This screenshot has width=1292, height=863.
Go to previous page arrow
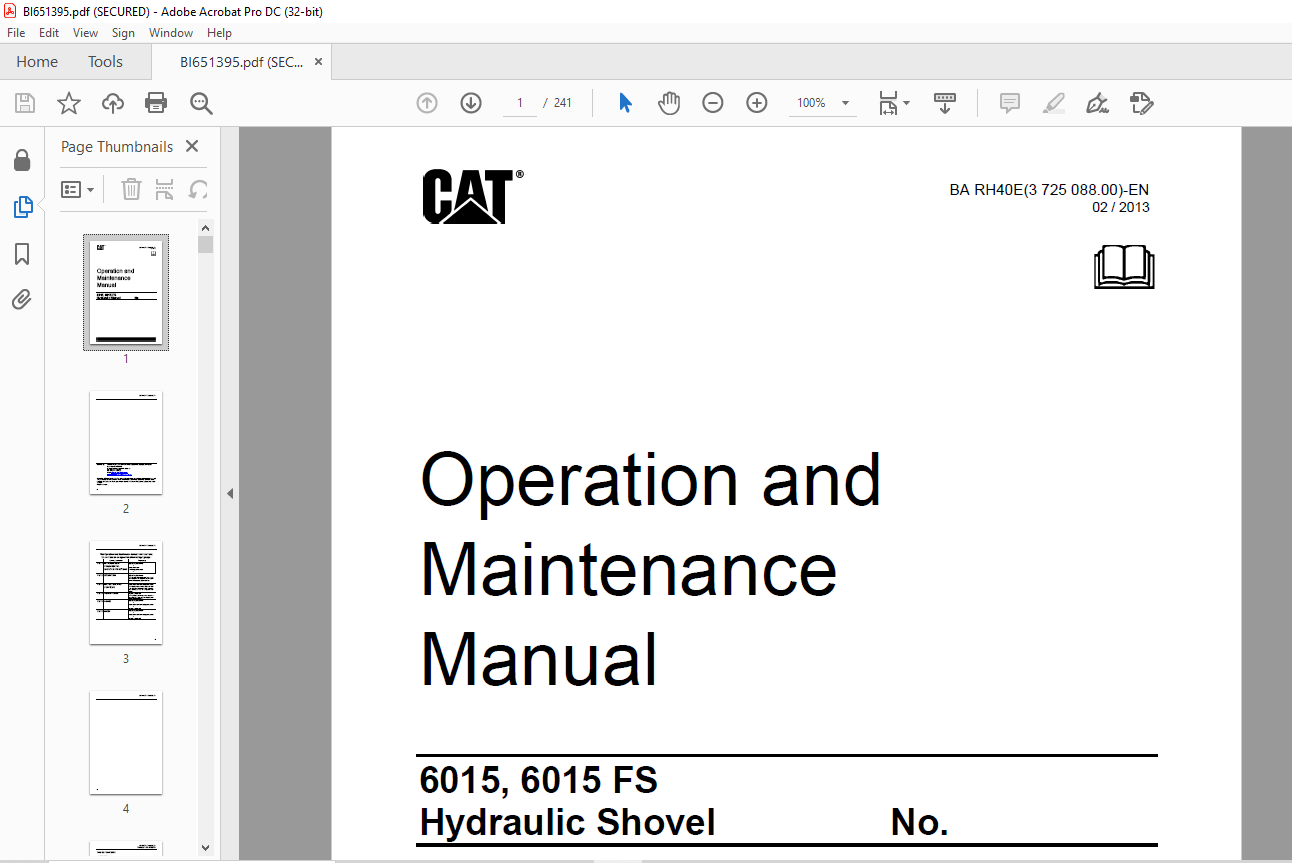427,103
